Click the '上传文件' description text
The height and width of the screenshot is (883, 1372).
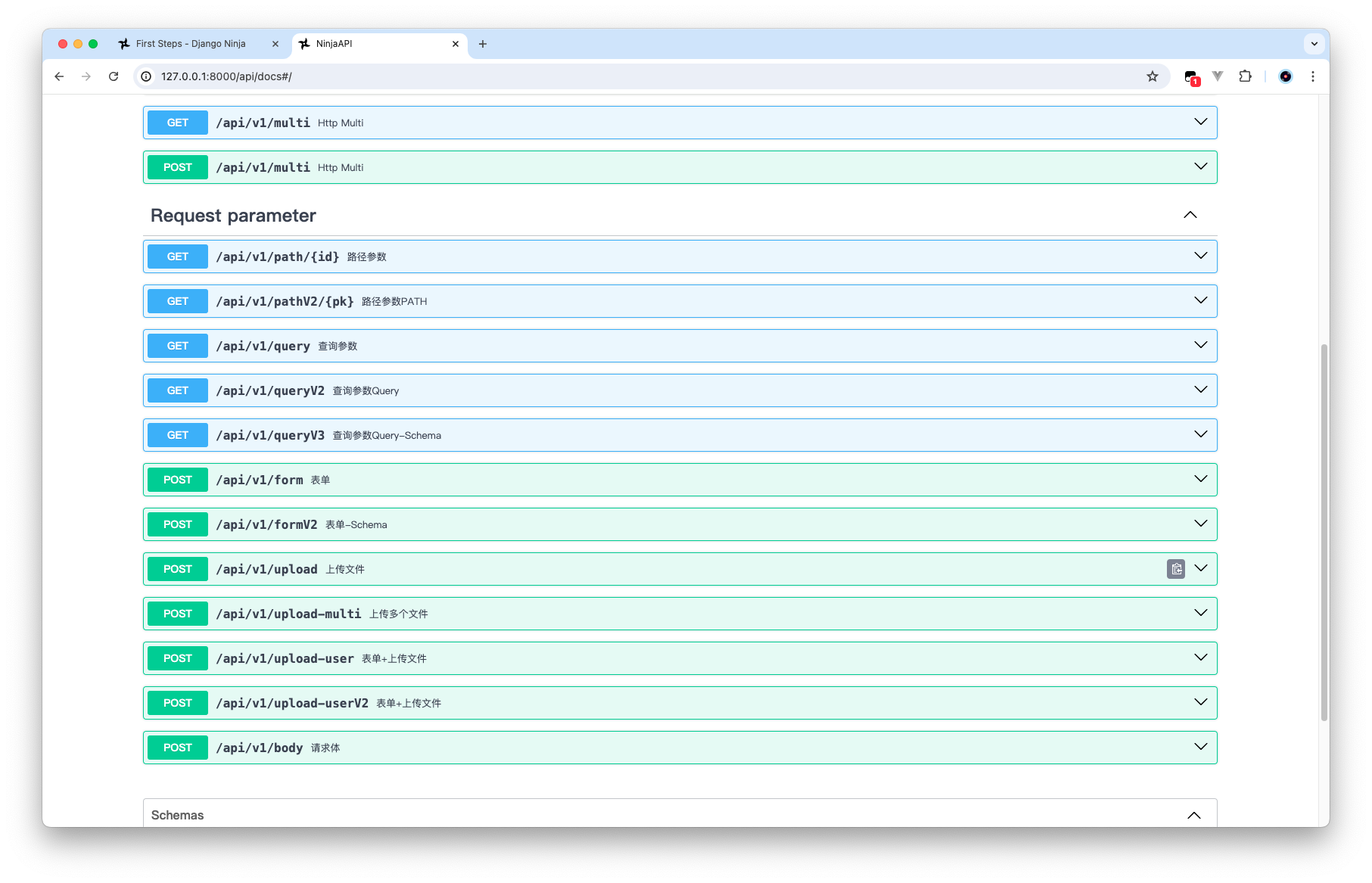345,569
